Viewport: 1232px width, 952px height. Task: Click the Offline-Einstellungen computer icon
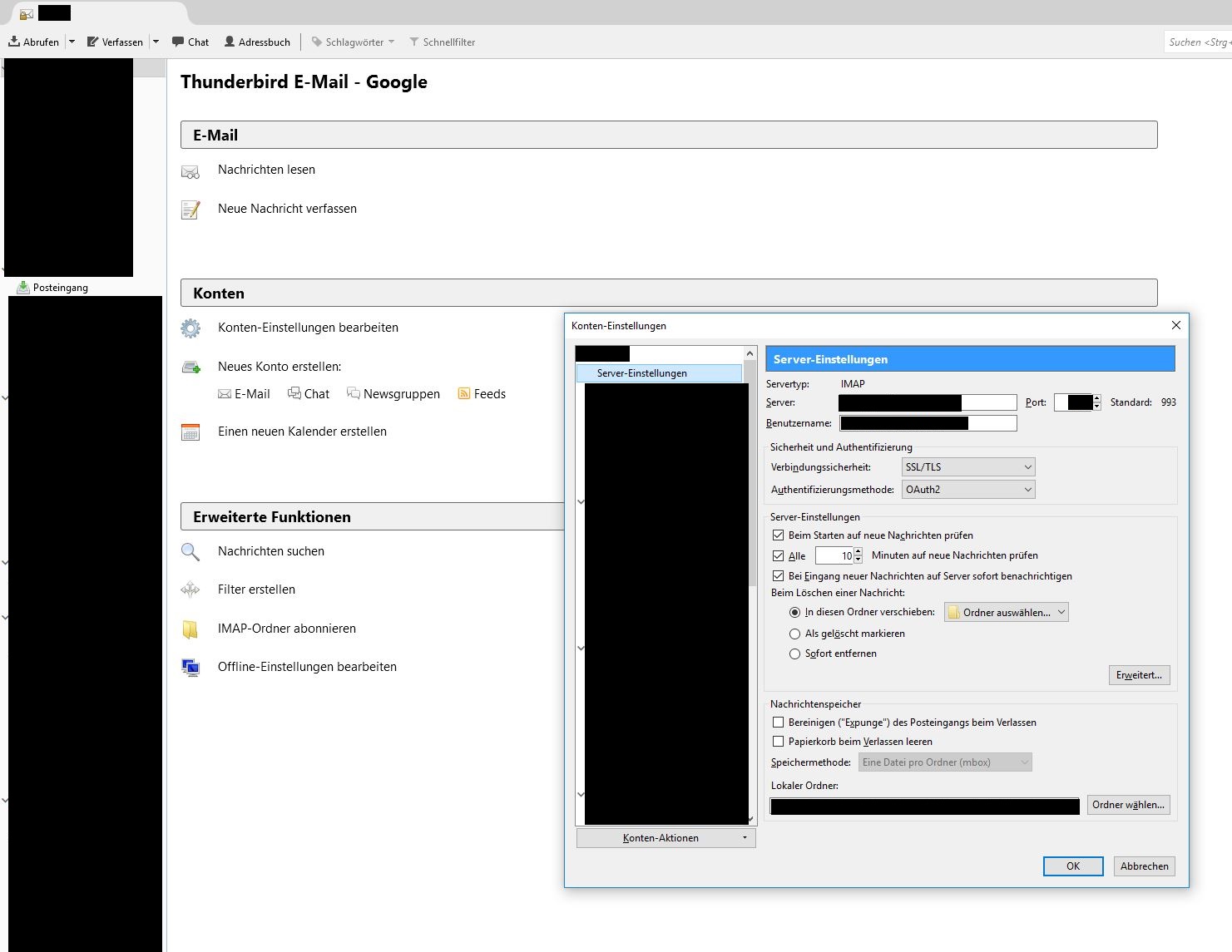[190, 668]
